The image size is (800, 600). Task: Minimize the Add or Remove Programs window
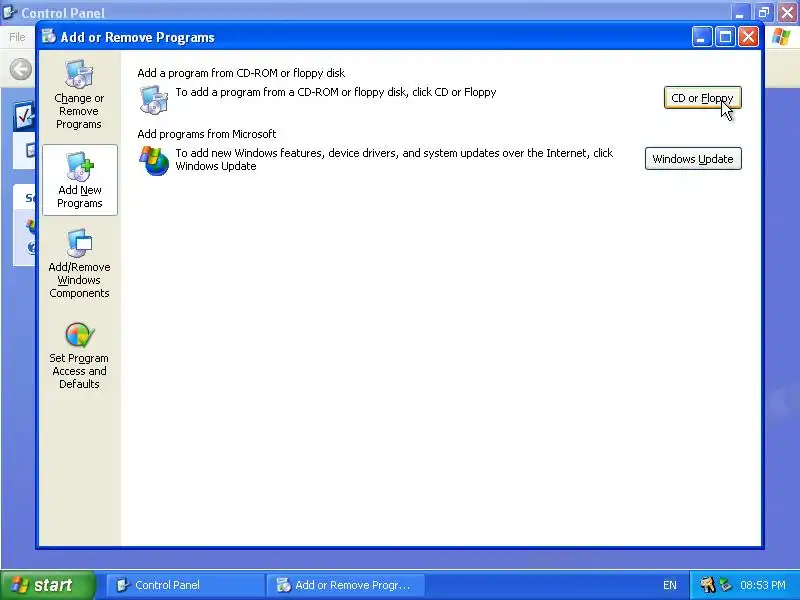coord(702,37)
